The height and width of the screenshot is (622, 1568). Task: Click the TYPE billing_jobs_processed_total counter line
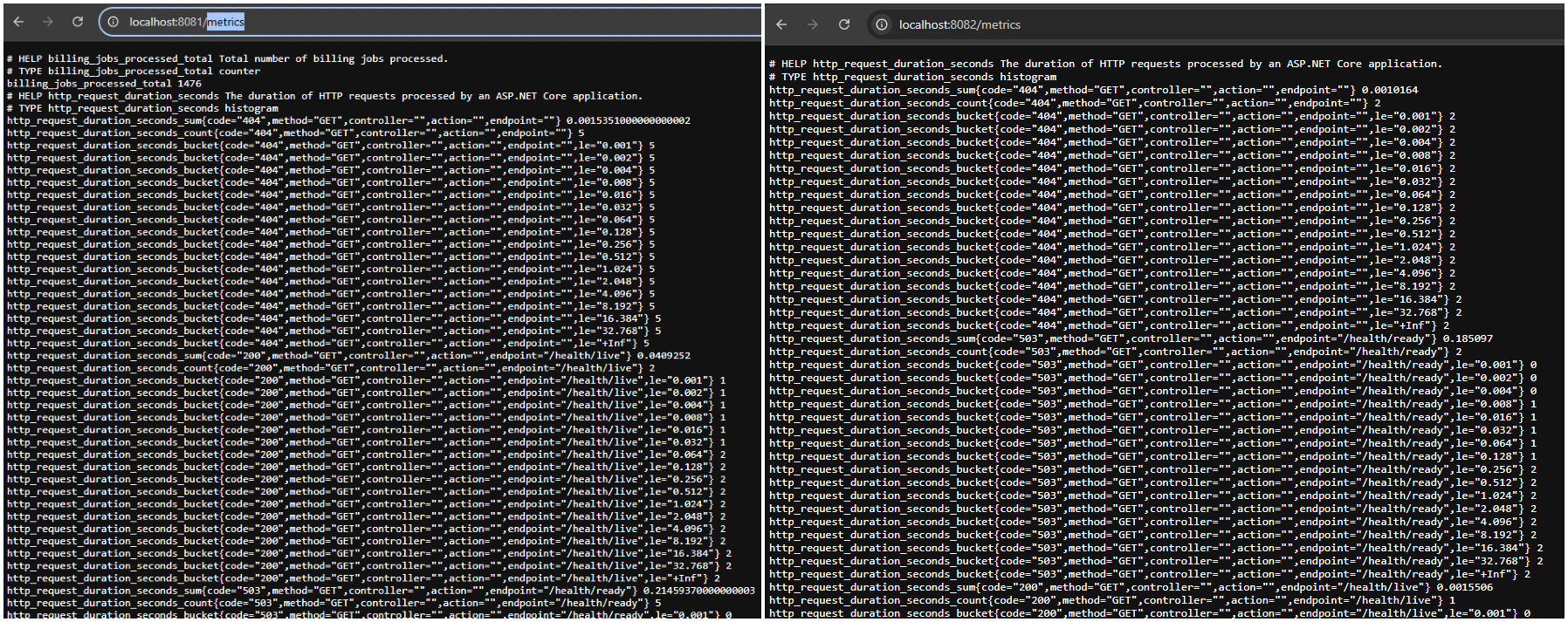[x=134, y=72]
